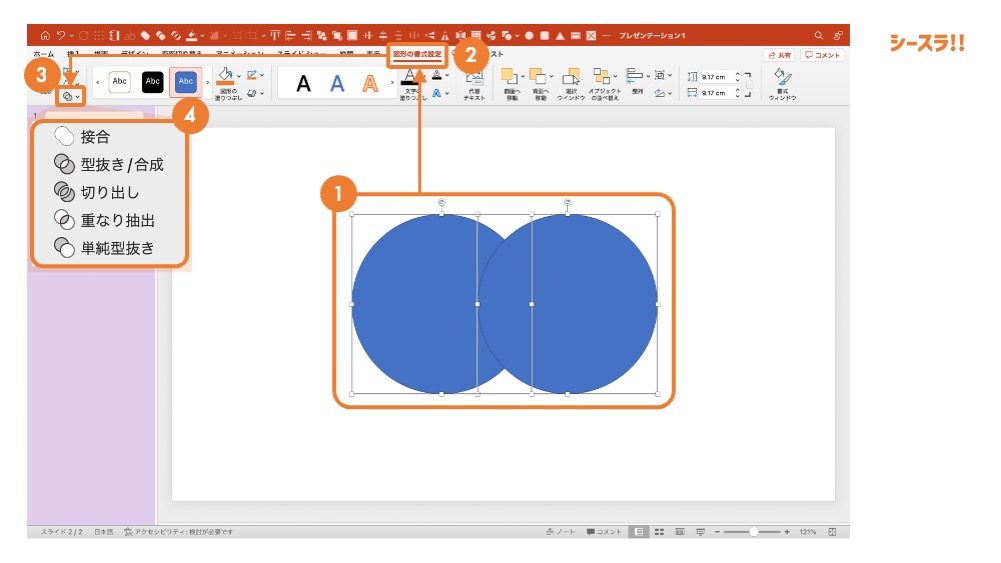Open the 選択ウインドウ selection pane

click(x=571, y=78)
